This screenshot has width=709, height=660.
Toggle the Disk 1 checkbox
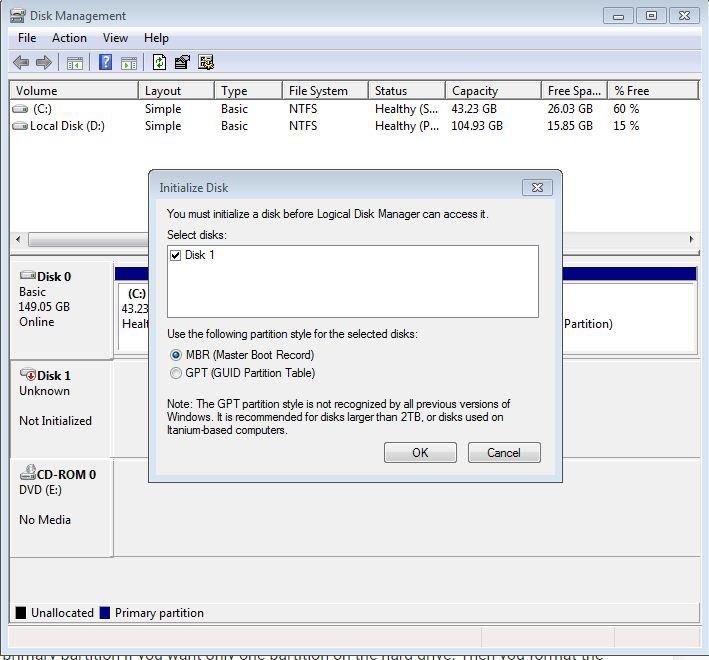click(x=176, y=255)
